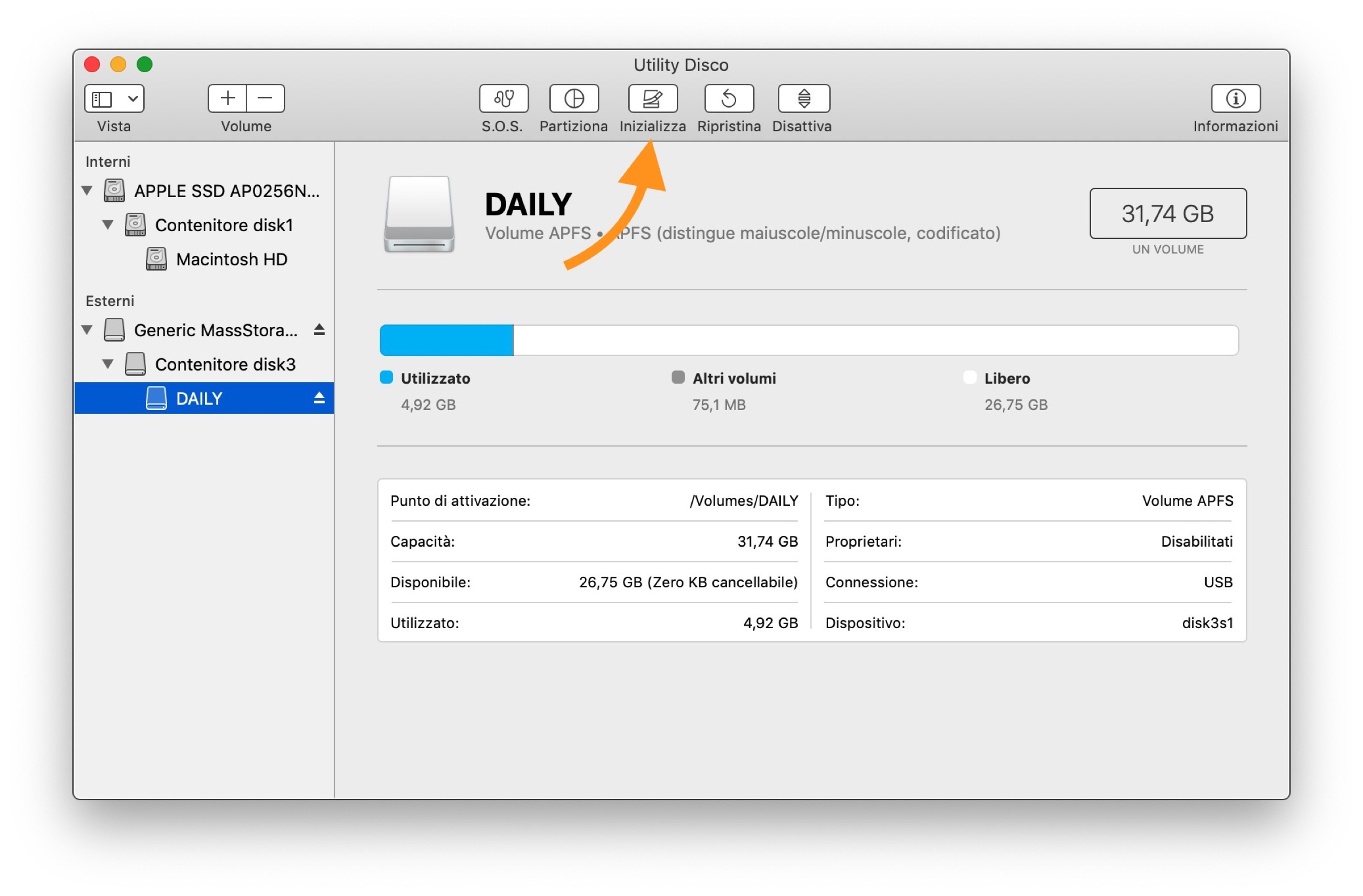1363x896 pixels.
Task: Select Macintosh HD in the sidebar
Action: (x=231, y=259)
